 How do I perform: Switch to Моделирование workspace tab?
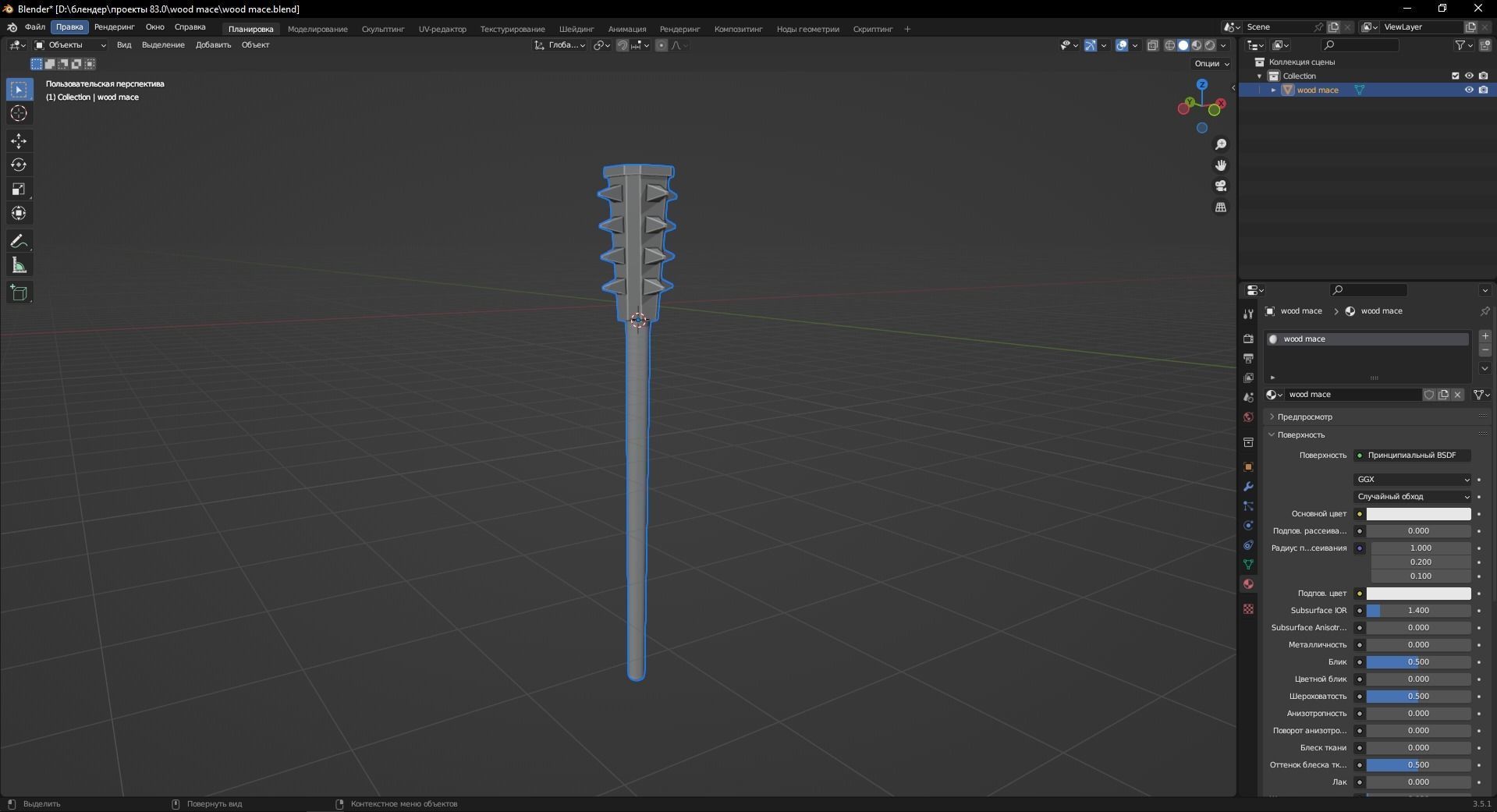click(x=317, y=29)
